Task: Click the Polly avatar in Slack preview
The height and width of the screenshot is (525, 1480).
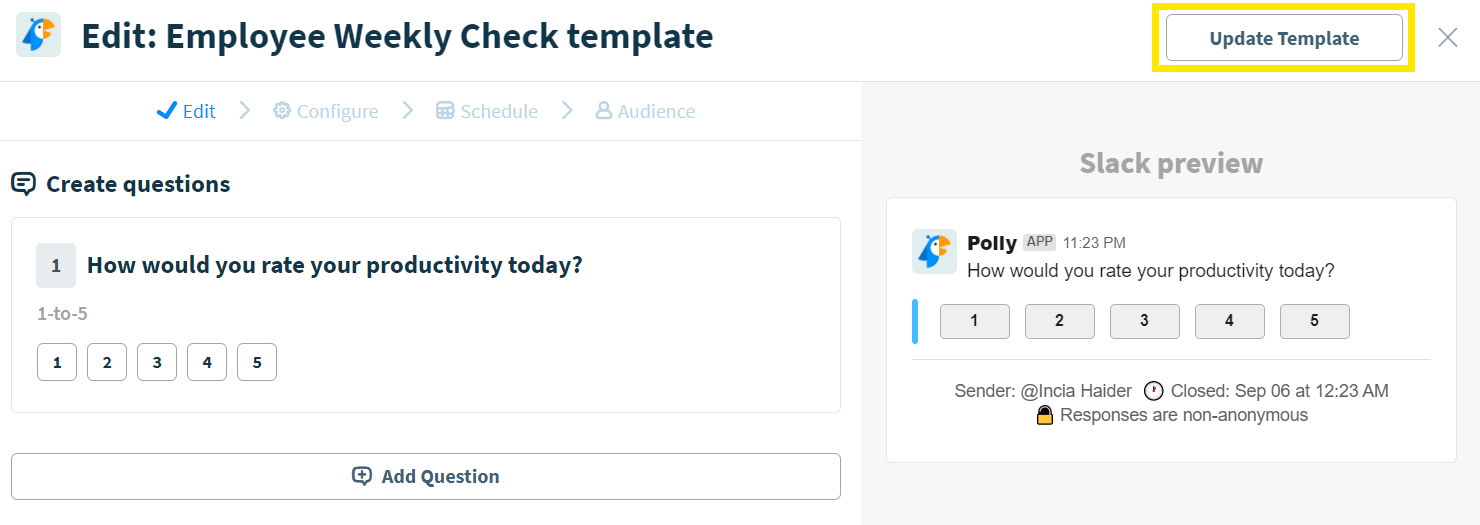Action: (x=934, y=251)
